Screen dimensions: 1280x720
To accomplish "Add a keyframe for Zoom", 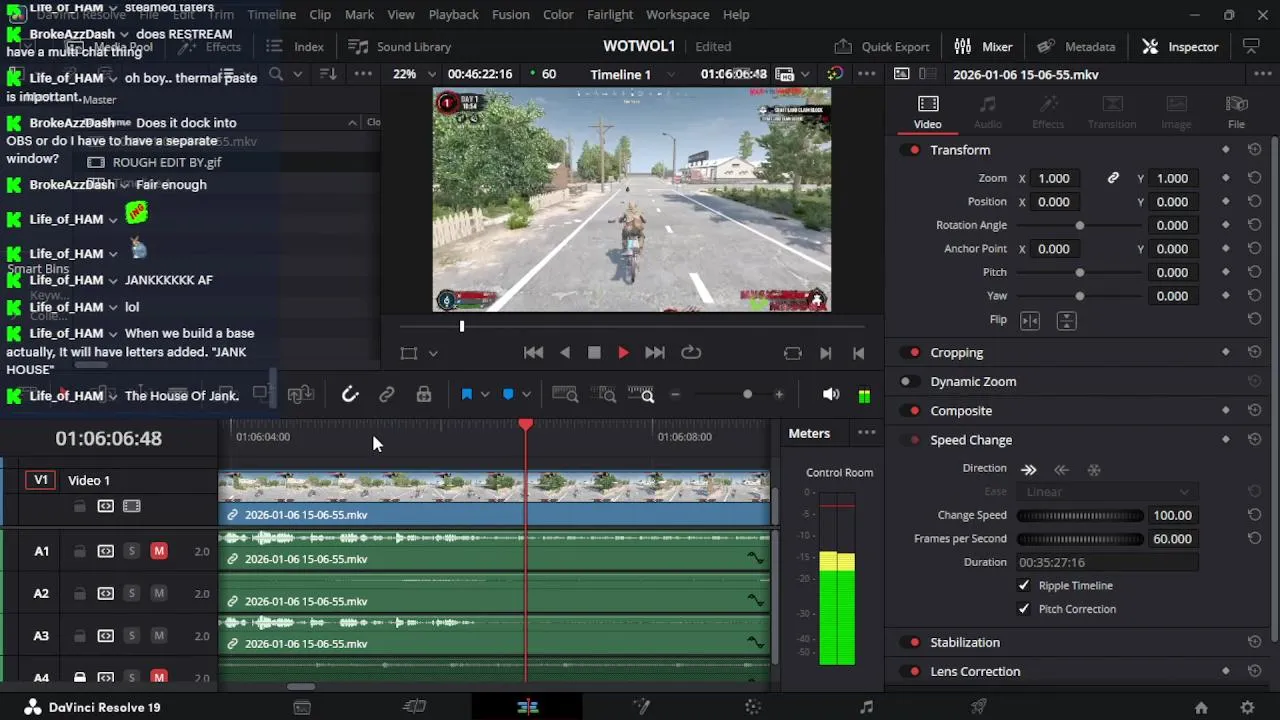I will tap(1226, 178).
